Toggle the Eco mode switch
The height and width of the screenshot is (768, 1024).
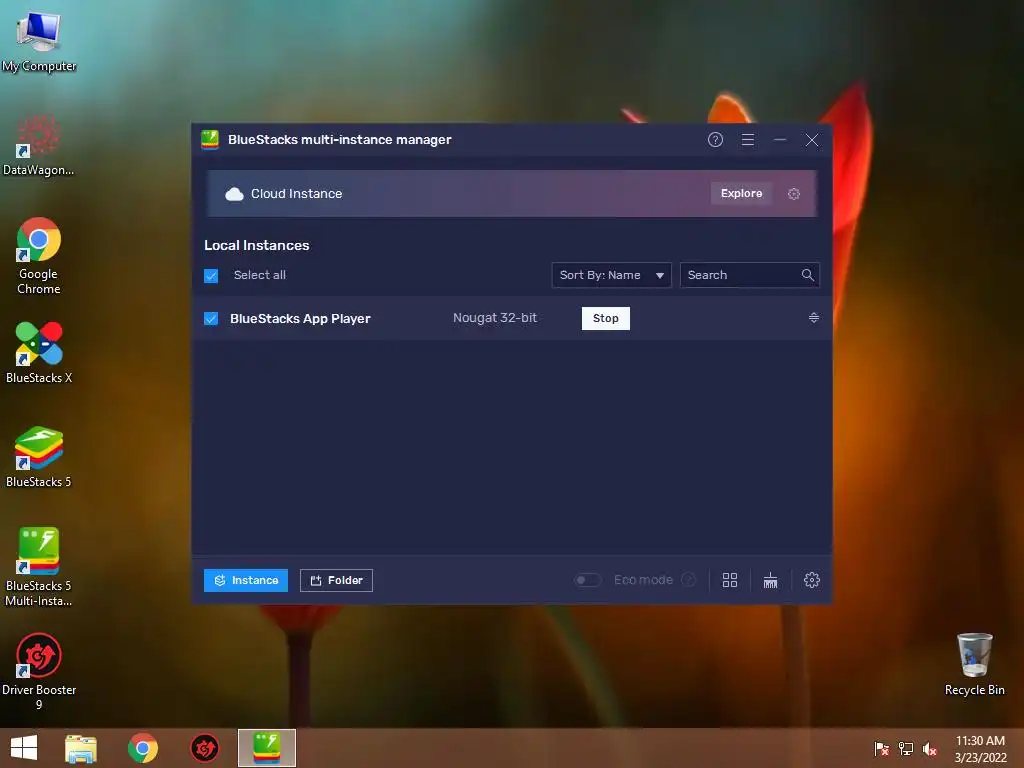pyautogui.click(x=587, y=580)
